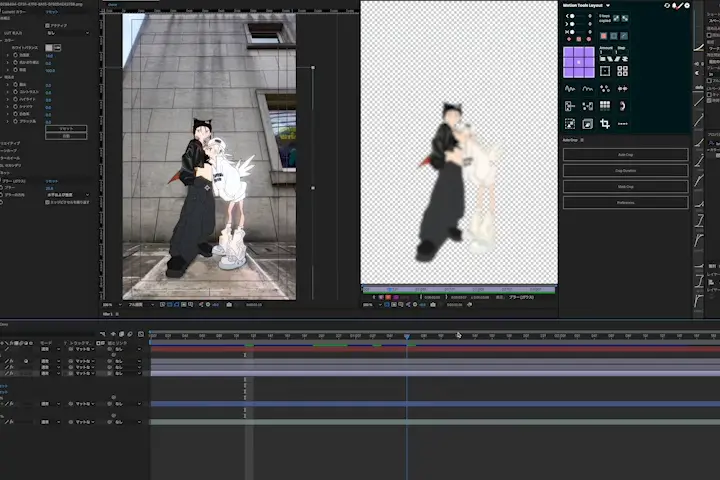The width and height of the screenshot is (720, 480).
Task: Click the opposing arrows icon
Action: pos(622,89)
